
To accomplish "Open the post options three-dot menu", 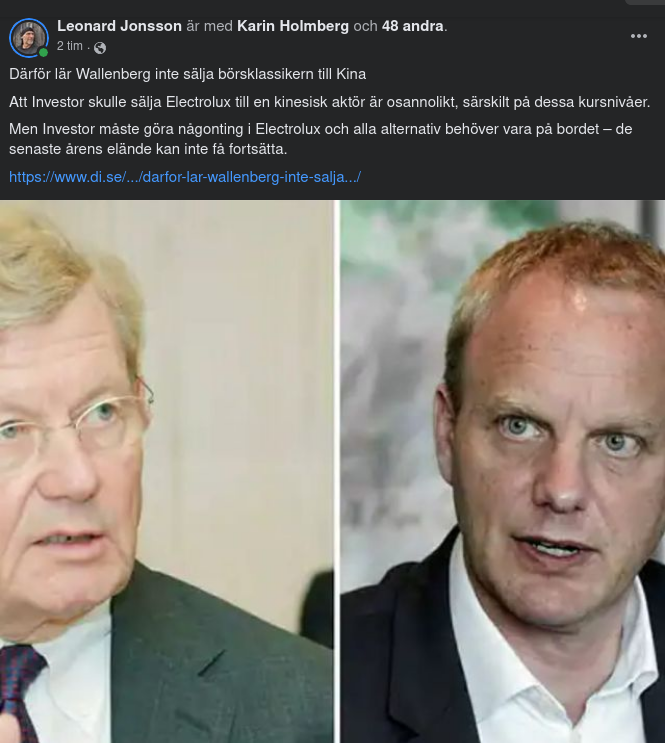I will tap(638, 36).
